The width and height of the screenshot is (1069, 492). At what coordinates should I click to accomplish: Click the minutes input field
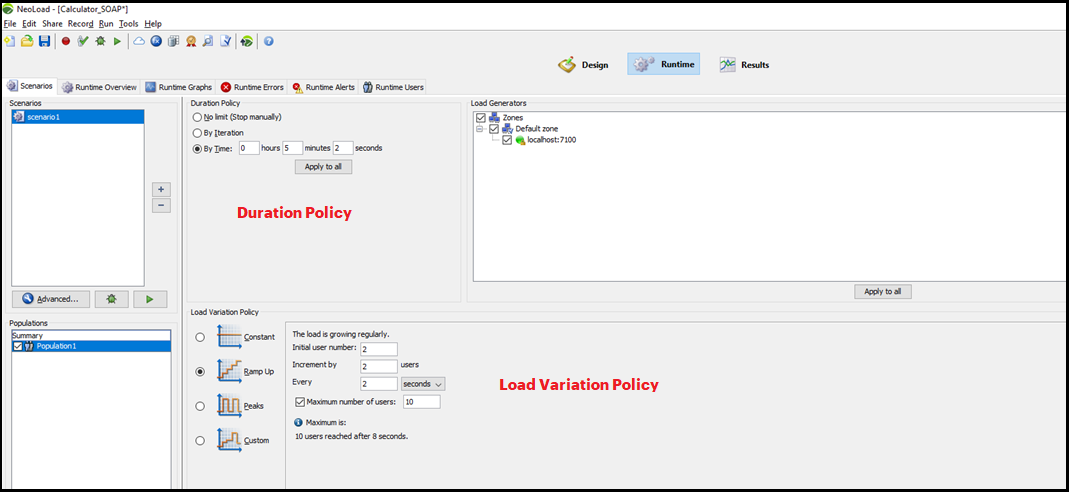pos(292,148)
